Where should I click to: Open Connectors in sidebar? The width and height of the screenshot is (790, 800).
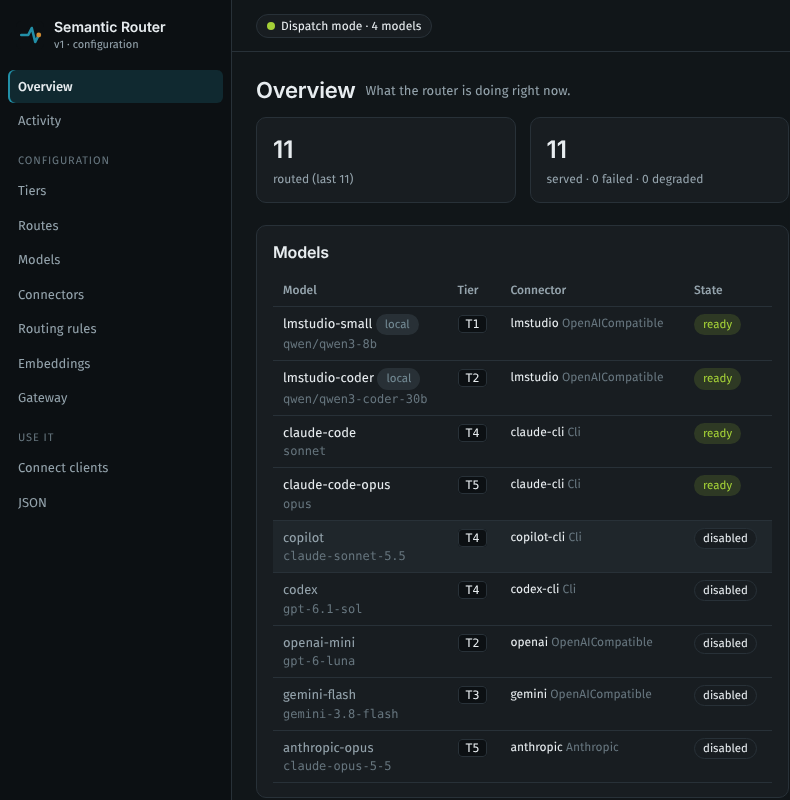coord(51,295)
